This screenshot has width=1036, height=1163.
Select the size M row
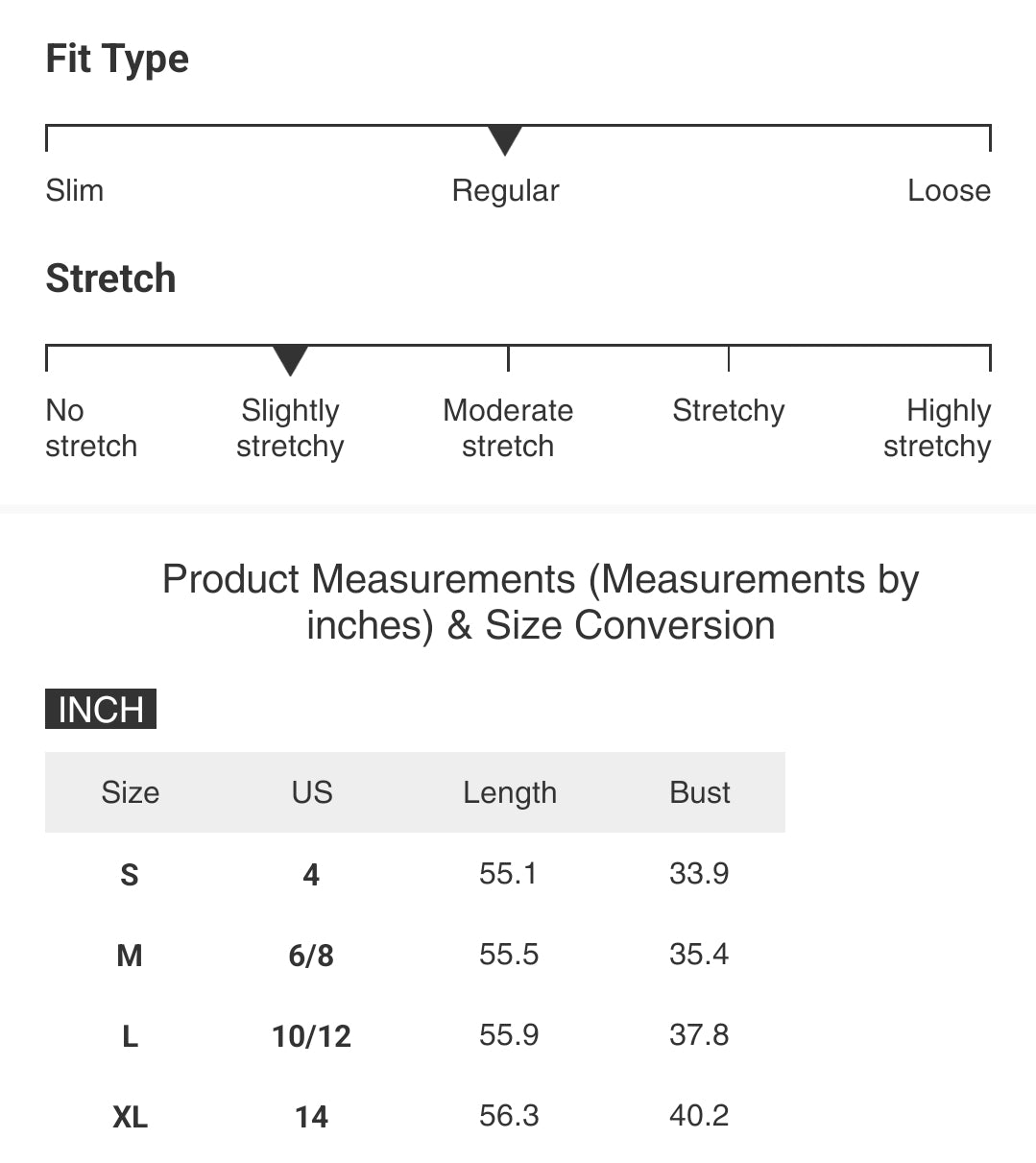click(x=415, y=955)
